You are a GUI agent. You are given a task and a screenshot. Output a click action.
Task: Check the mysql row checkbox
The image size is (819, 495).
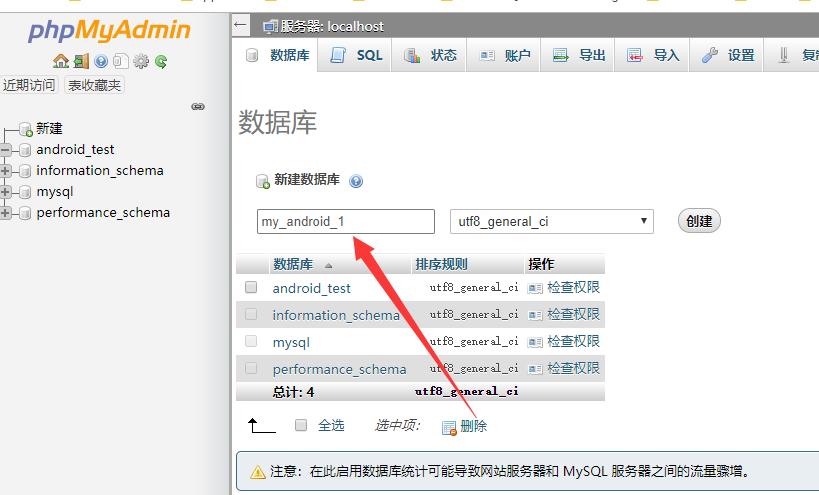[x=251, y=341]
